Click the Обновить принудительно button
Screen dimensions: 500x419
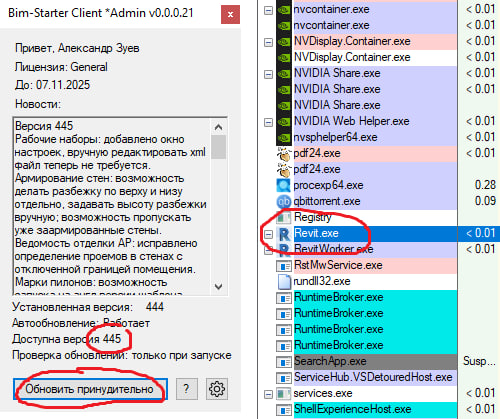[x=90, y=389]
